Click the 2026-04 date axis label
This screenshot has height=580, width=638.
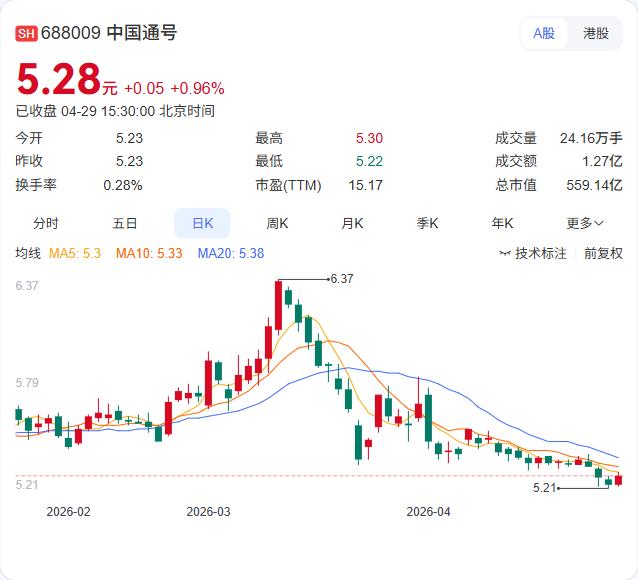click(x=428, y=512)
